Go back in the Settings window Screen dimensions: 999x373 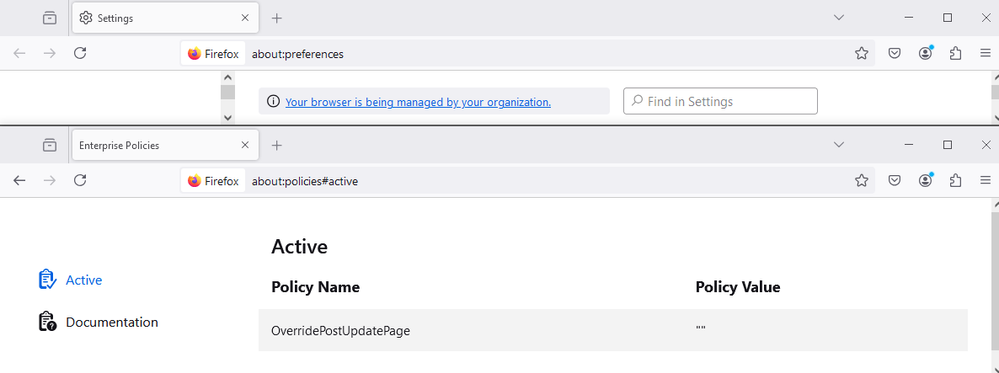19,54
